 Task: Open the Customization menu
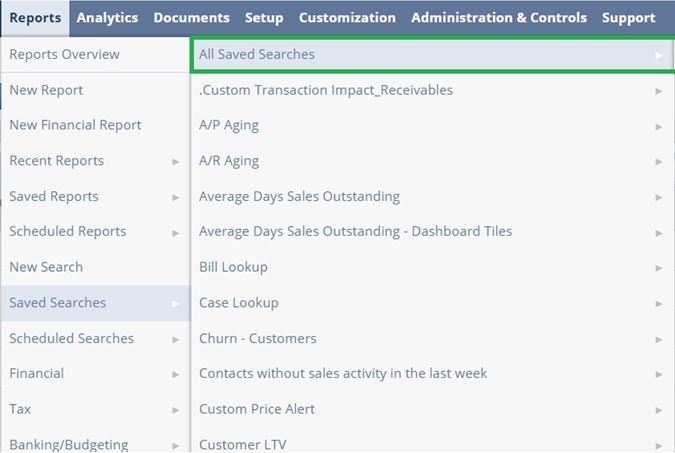point(347,18)
